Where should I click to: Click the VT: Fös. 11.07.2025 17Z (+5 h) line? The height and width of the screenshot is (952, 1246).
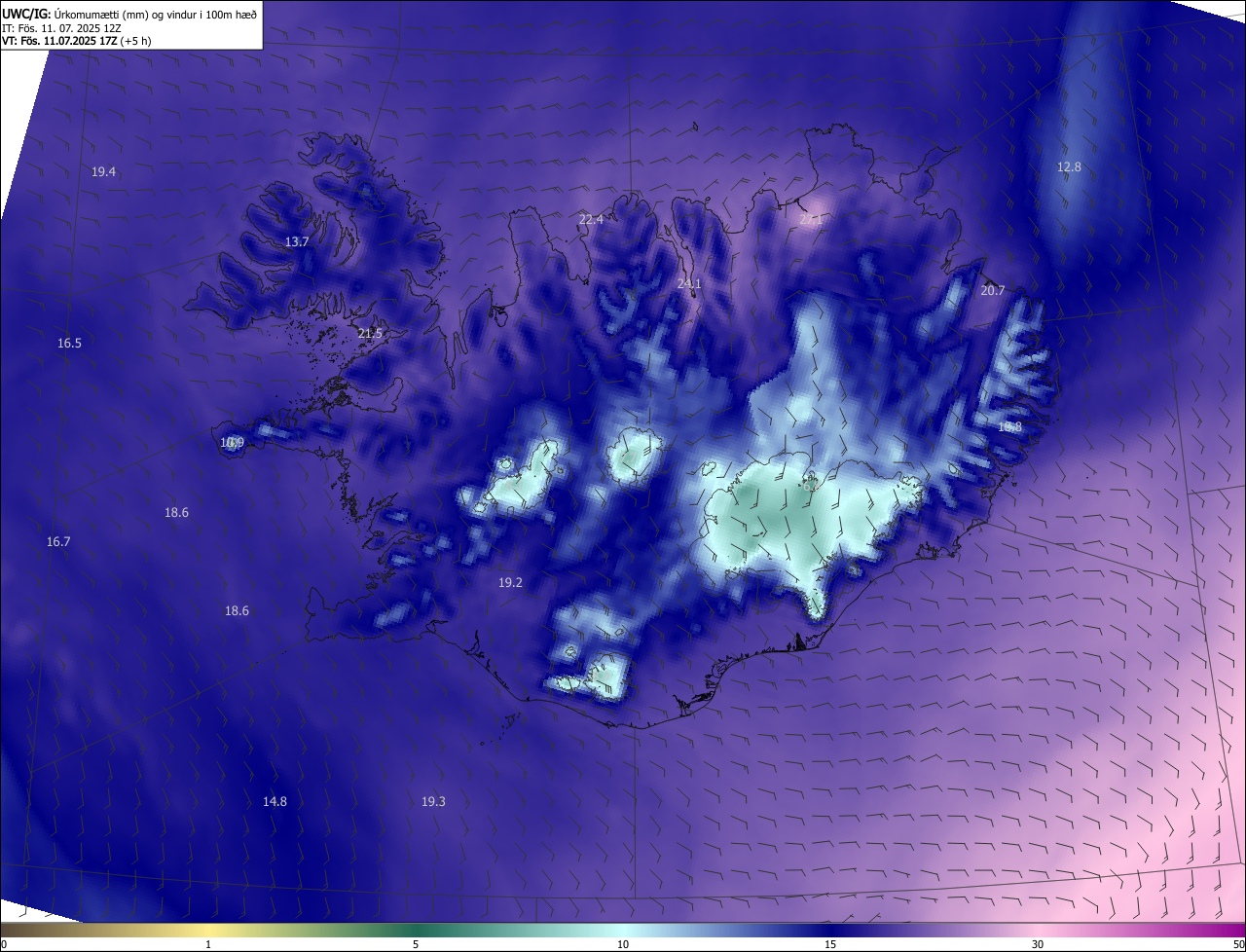point(76,41)
